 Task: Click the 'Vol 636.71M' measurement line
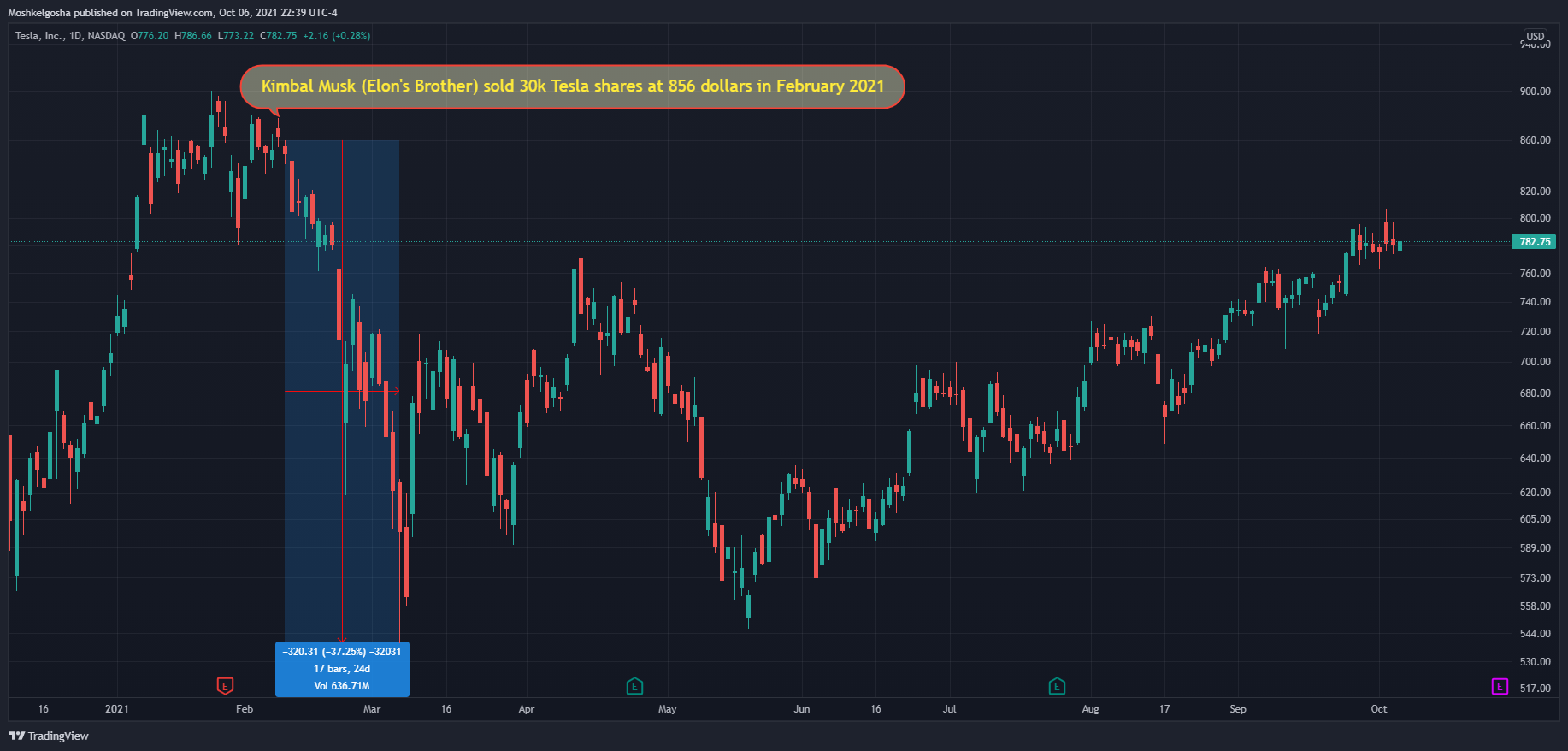pyautogui.click(x=342, y=686)
